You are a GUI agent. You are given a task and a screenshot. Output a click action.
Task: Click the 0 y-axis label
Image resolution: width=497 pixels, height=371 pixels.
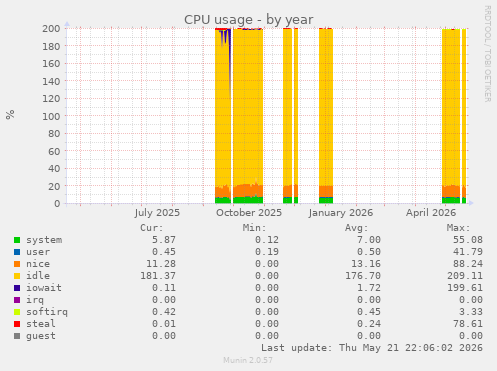click(57, 203)
